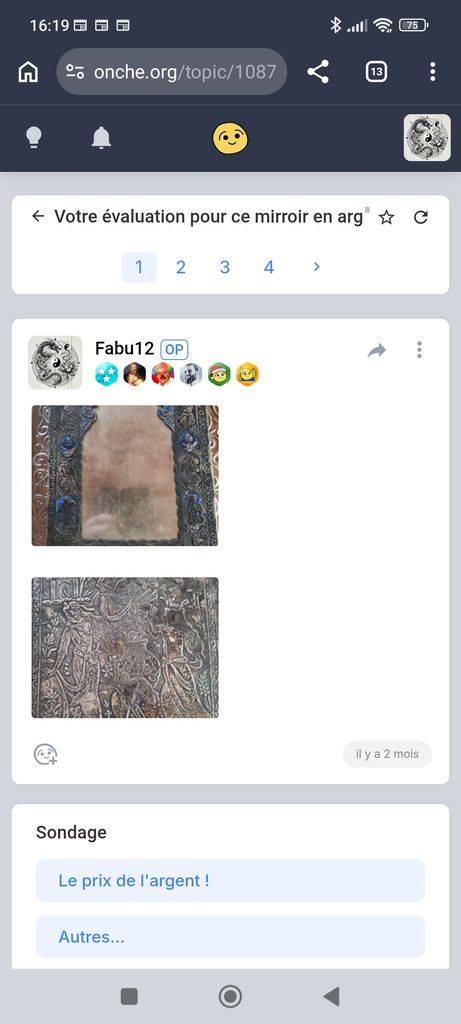Switch to page 4 of topic
Viewport: 461px width, 1024px height.
pos(268,267)
